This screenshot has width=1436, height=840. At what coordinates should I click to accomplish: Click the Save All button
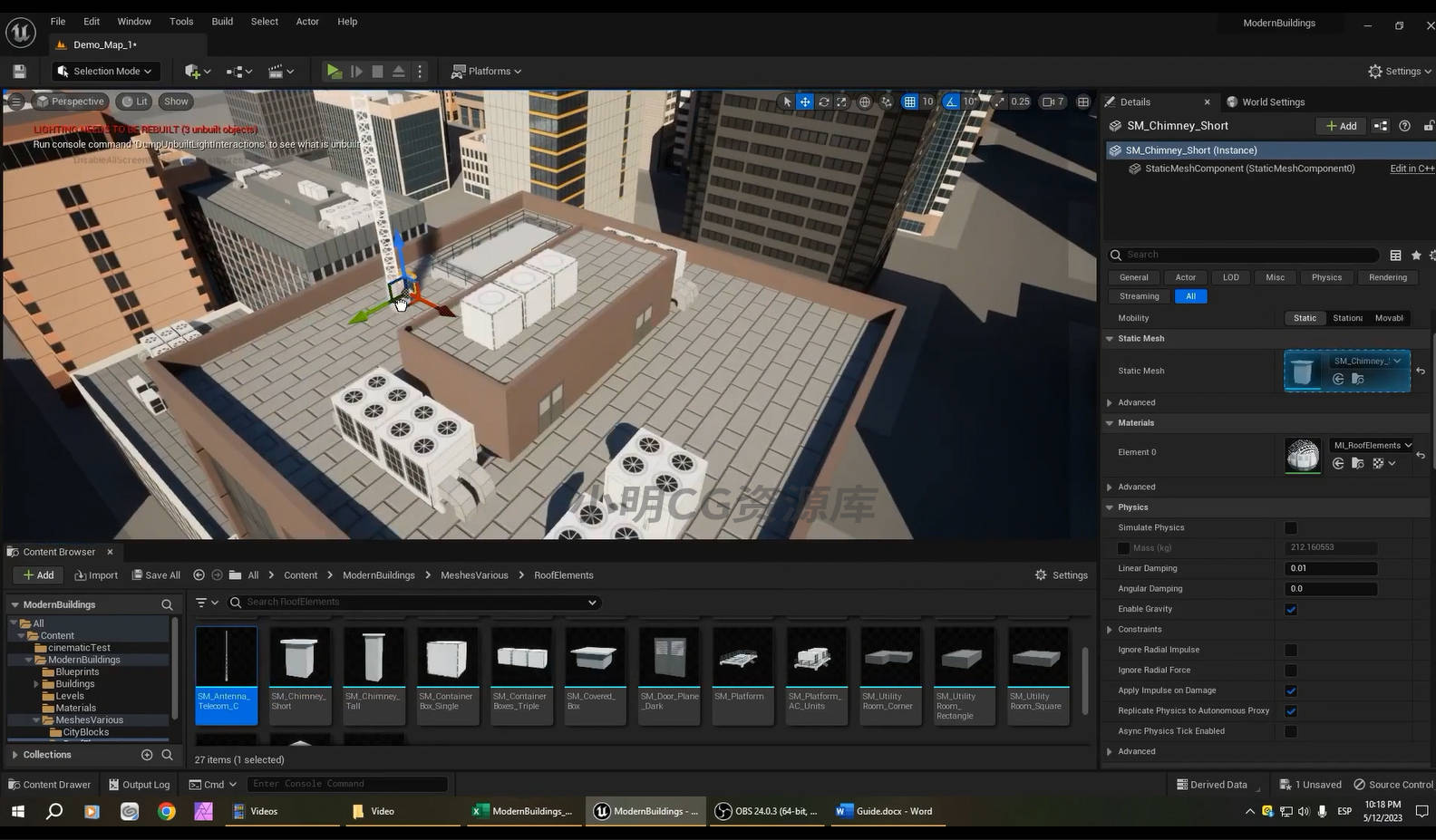pos(156,575)
